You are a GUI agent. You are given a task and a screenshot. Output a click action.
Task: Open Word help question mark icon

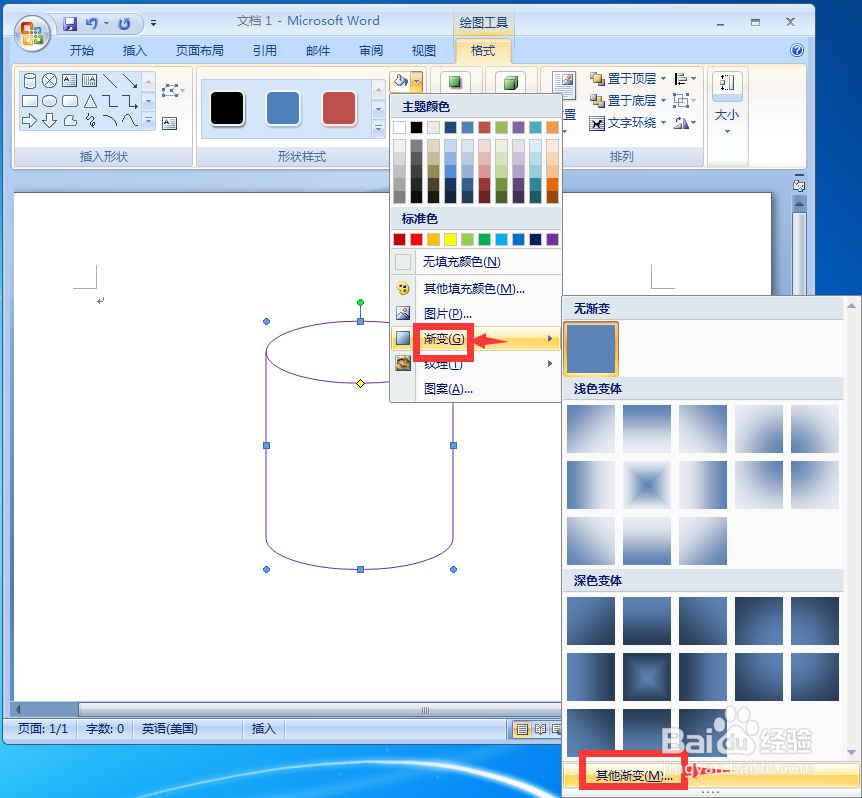797,51
